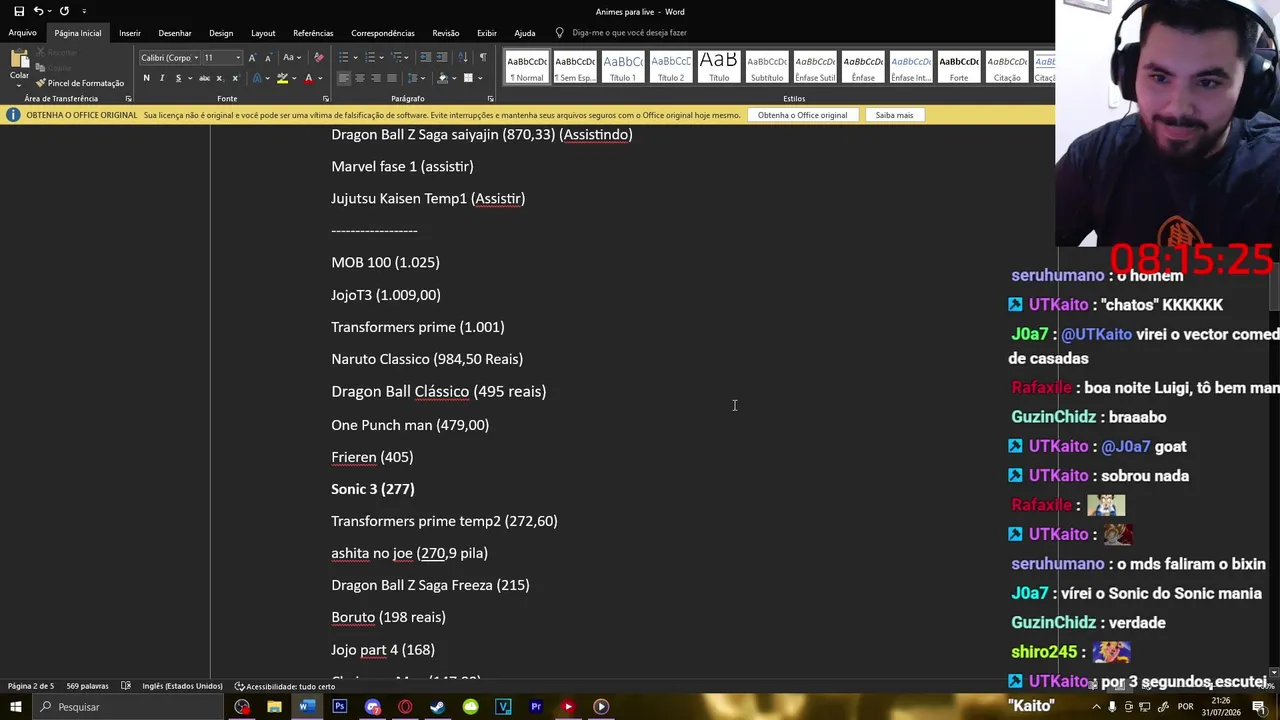The height and width of the screenshot is (720, 1280).
Task: Increase paragraph indent
Action: [x=442, y=57]
